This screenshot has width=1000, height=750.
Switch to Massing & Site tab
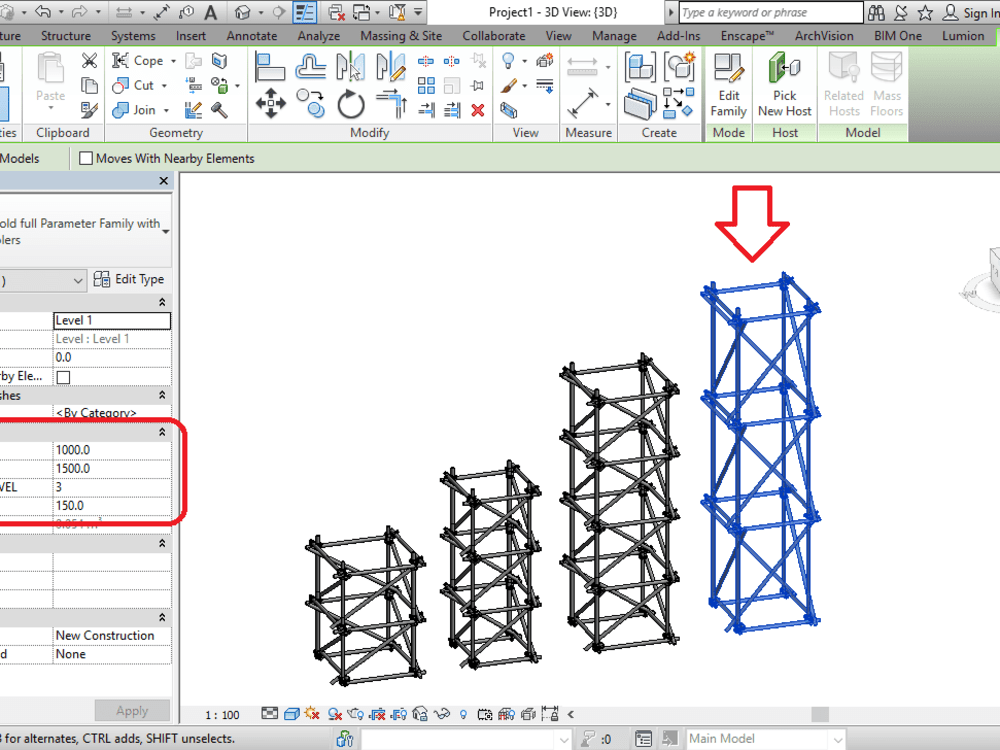click(x=401, y=36)
